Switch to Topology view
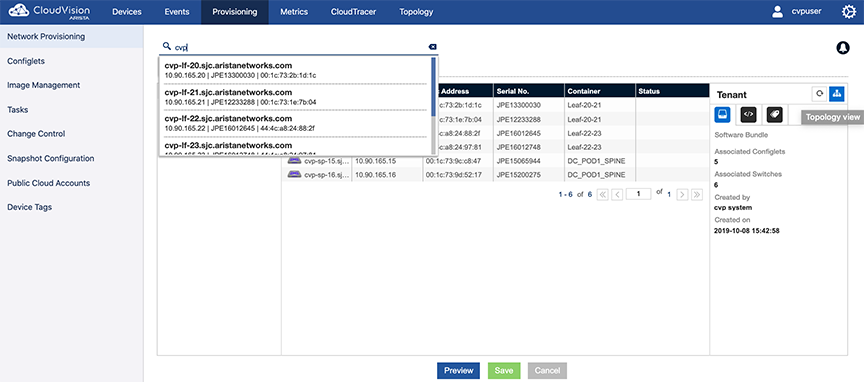Viewport: 864px width, 382px height. (x=836, y=94)
